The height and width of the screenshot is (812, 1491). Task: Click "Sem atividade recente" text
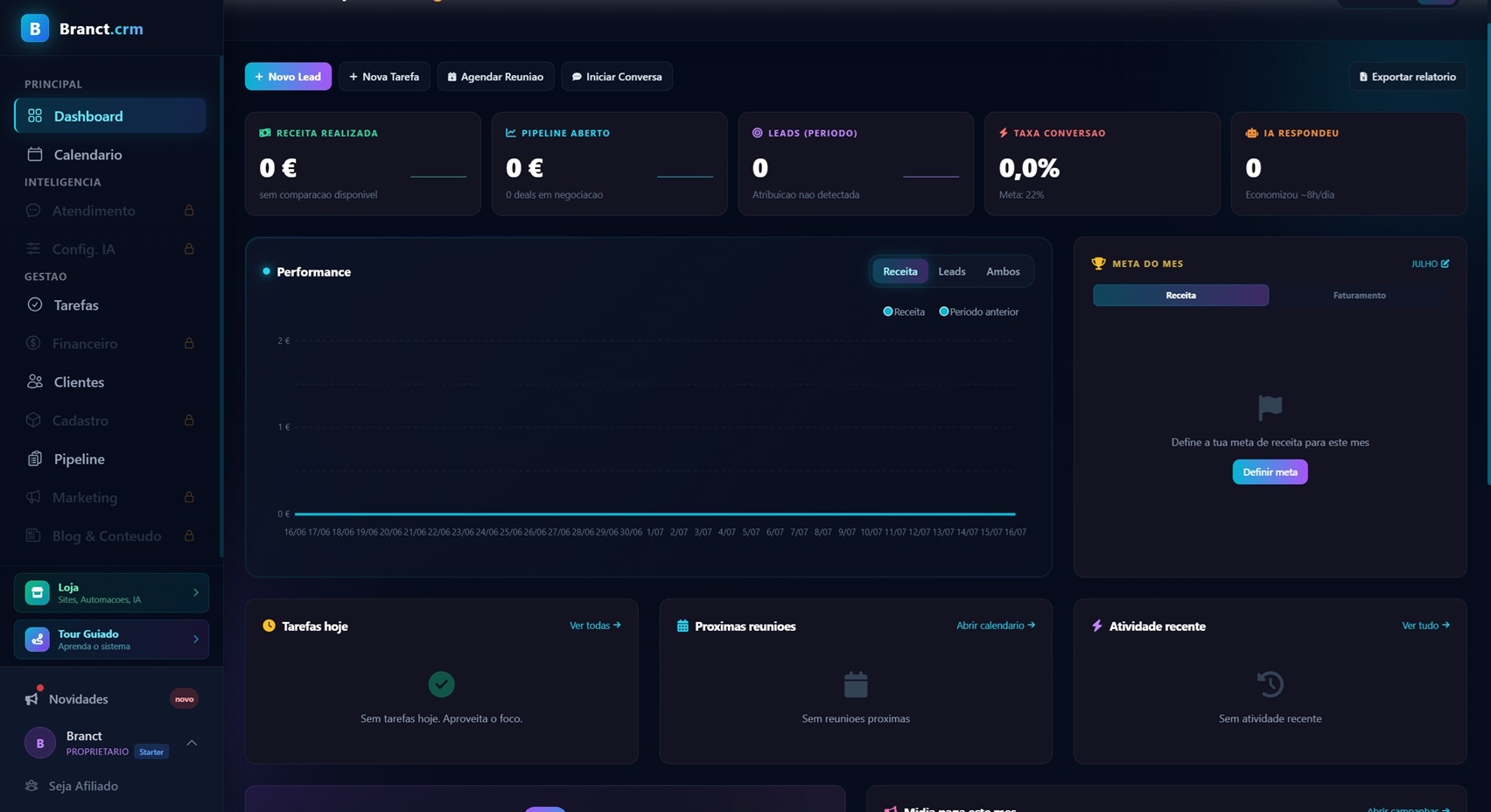click(1270, 718)
